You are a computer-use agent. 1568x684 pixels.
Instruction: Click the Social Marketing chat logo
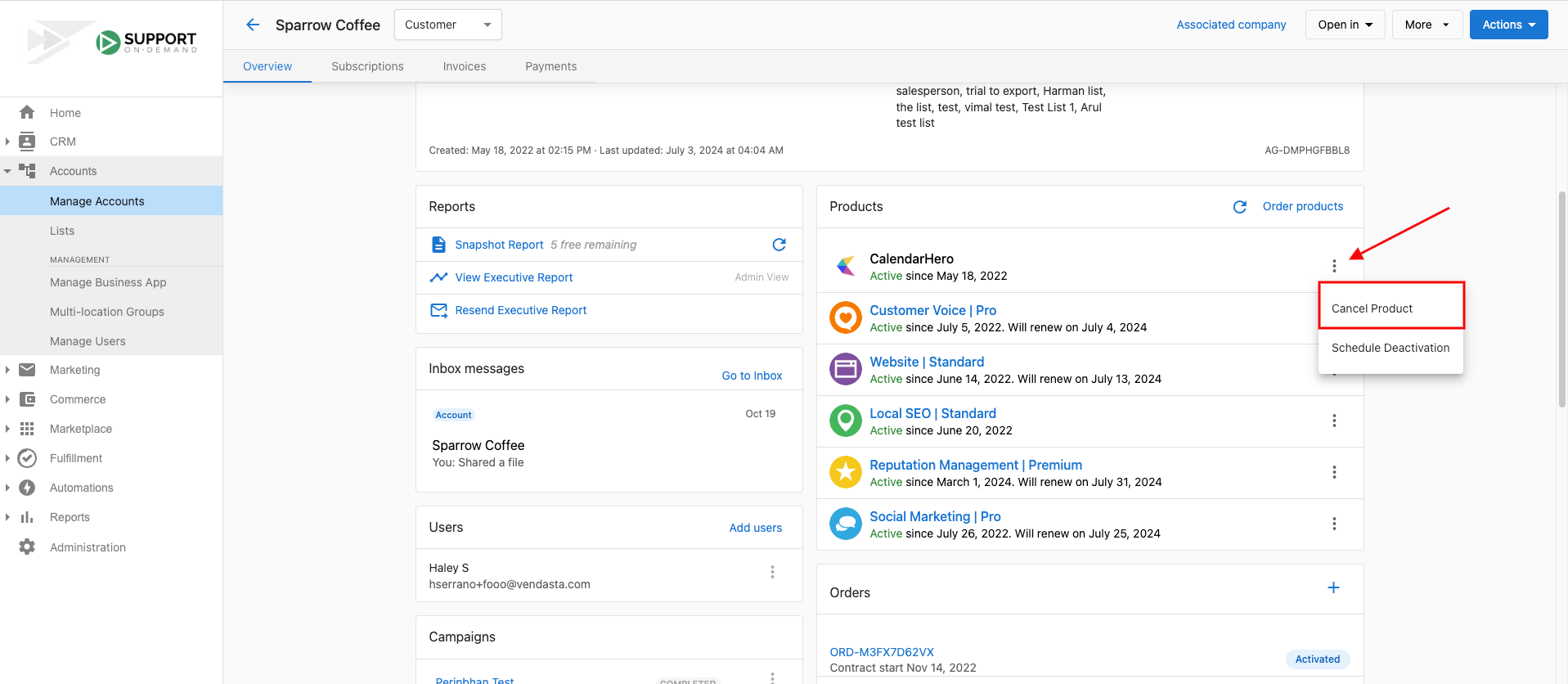click(x=846, y=524)
